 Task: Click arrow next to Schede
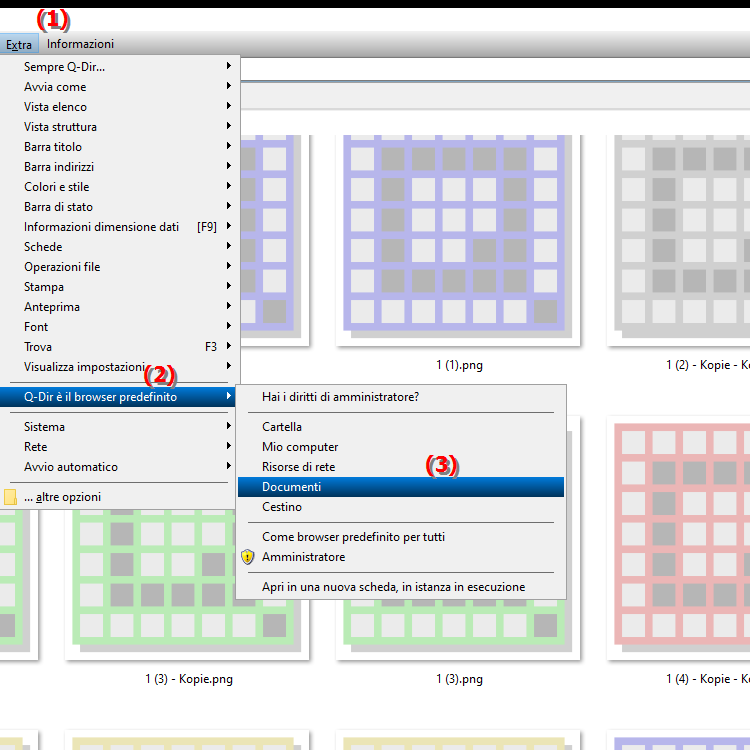click(x=229, y=246)
